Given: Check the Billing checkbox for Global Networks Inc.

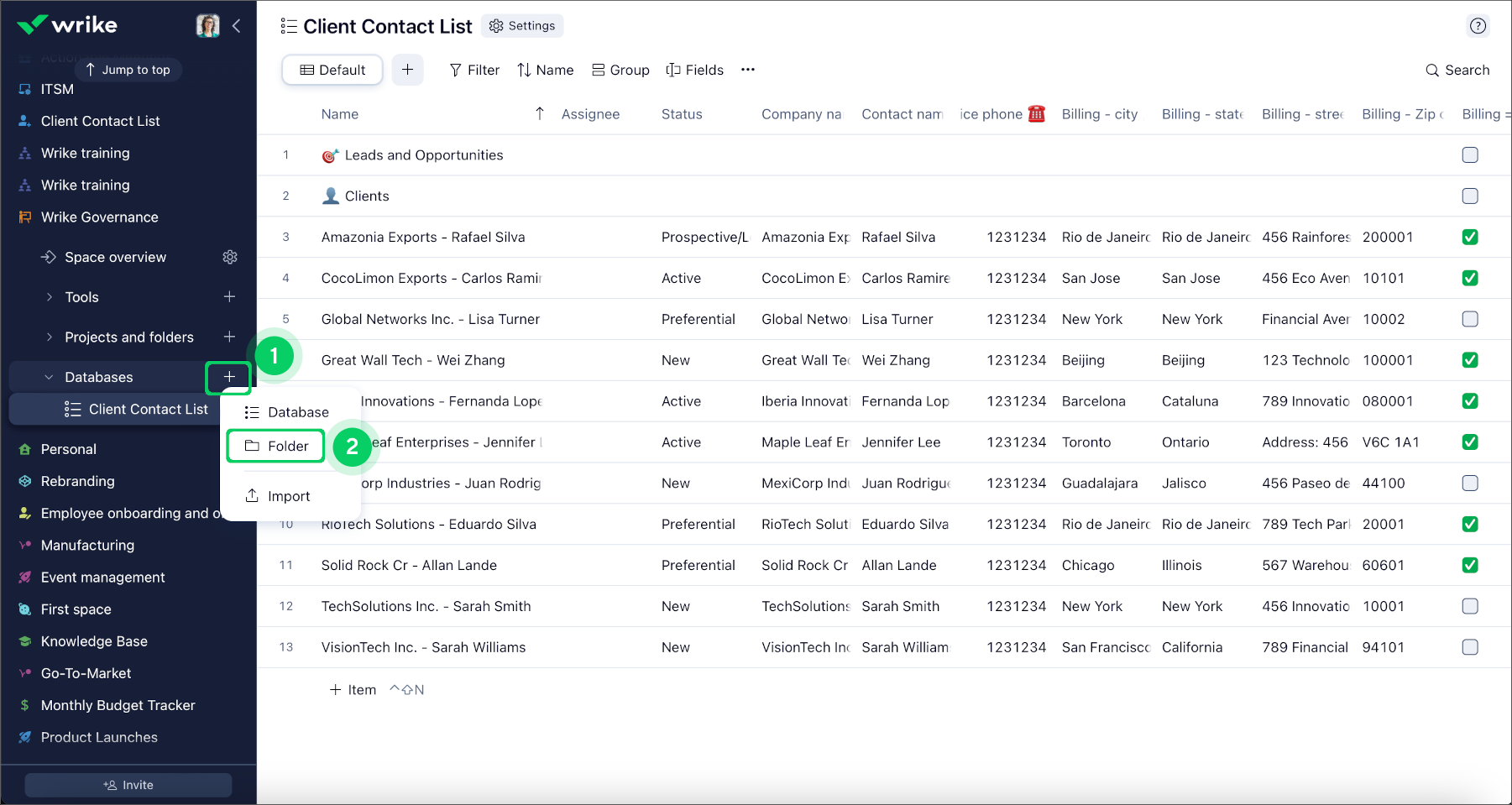Looking at the screenshot, I should [x=1470, y=319].
